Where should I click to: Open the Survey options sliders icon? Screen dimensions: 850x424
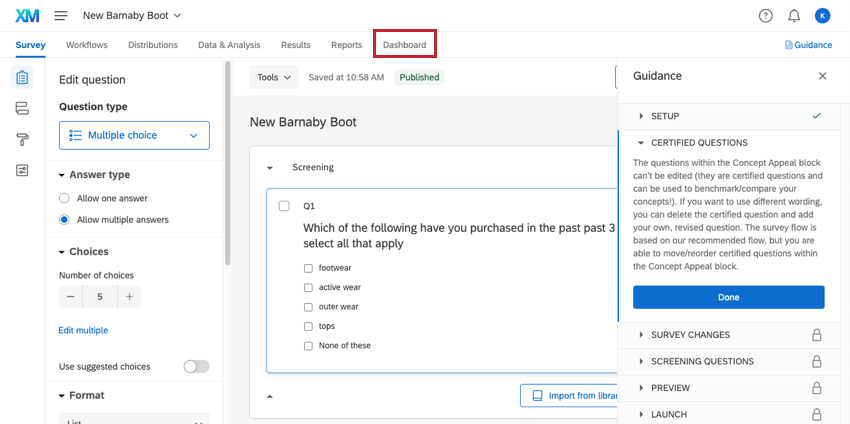point(22,170)
